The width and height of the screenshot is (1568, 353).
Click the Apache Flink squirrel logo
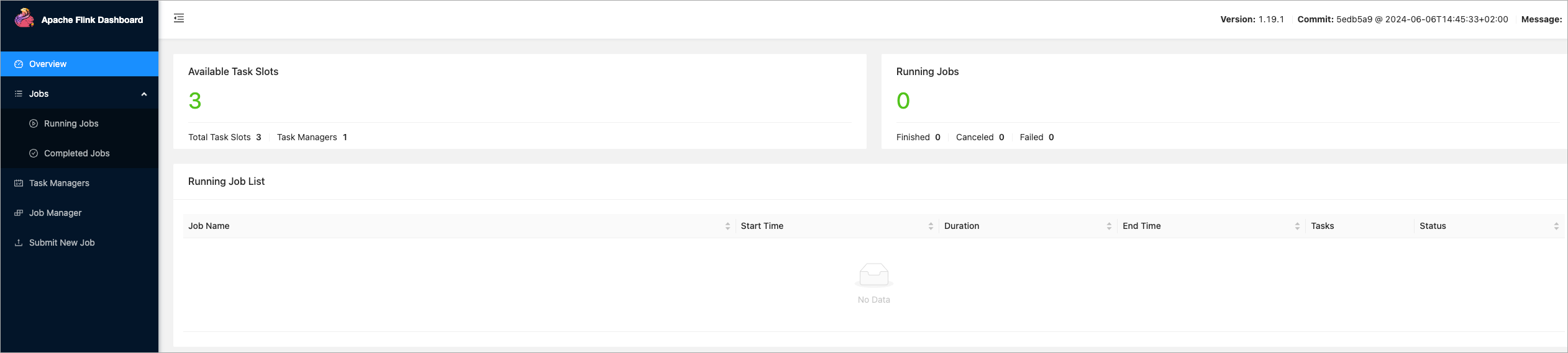[24, 18]
